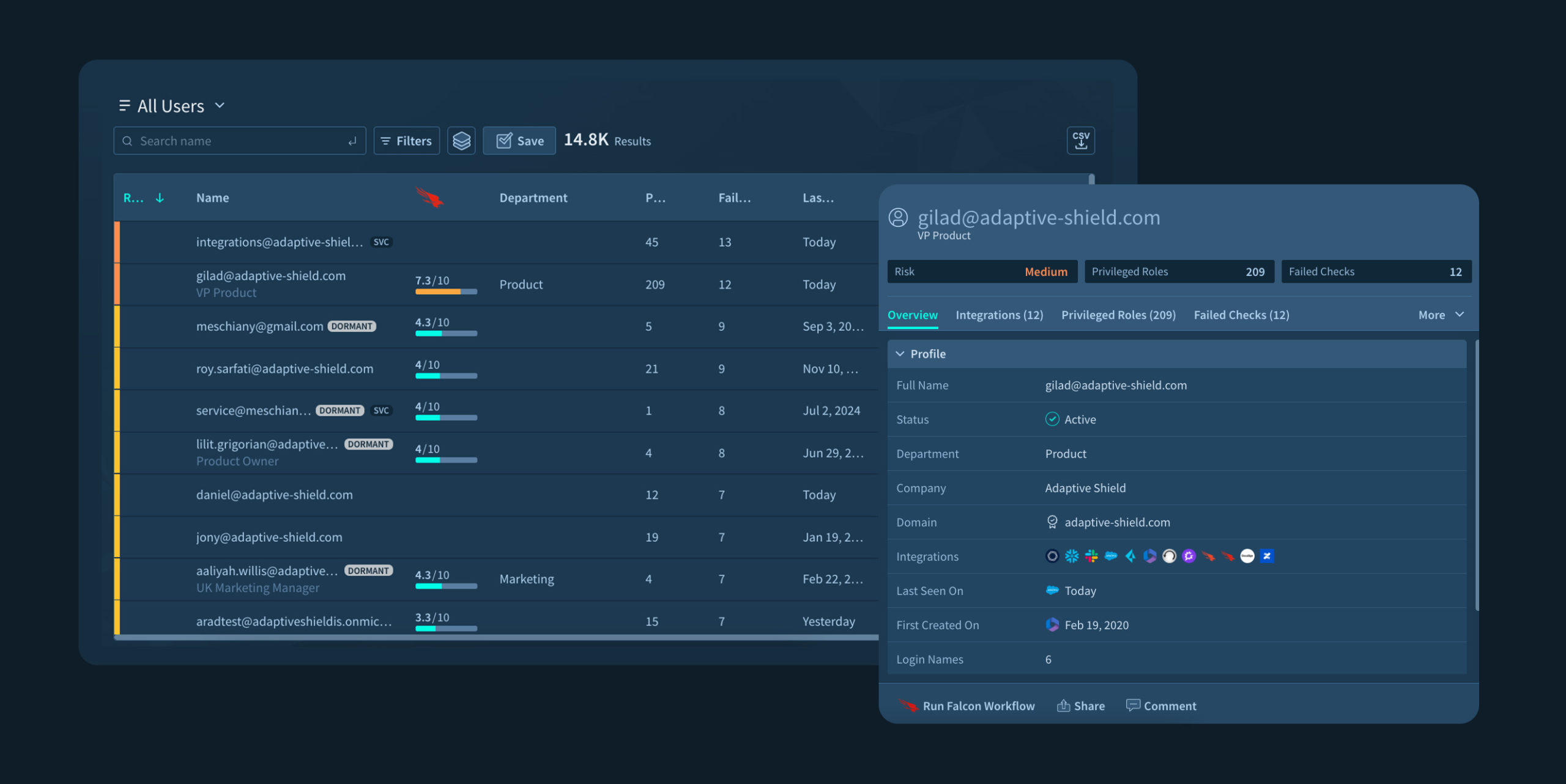Image resolution: width=1566 pixels, height=784 pixels.
Task: Click the 14.8K Results count
Action: tap(607, 140)
